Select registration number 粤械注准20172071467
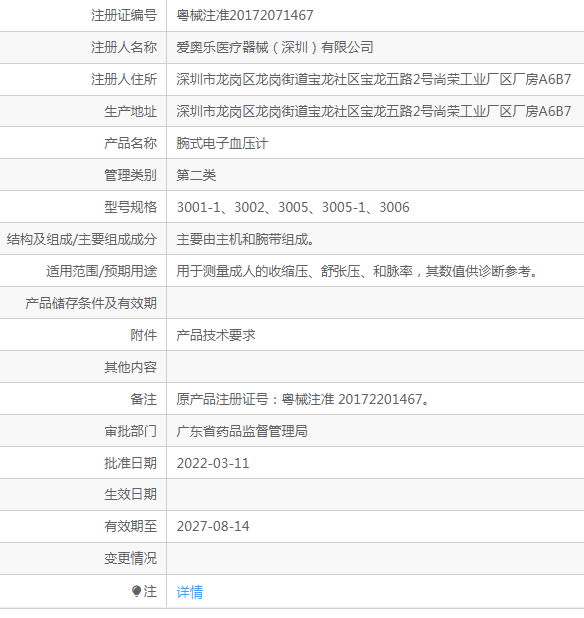 click(x=245, y=15)
